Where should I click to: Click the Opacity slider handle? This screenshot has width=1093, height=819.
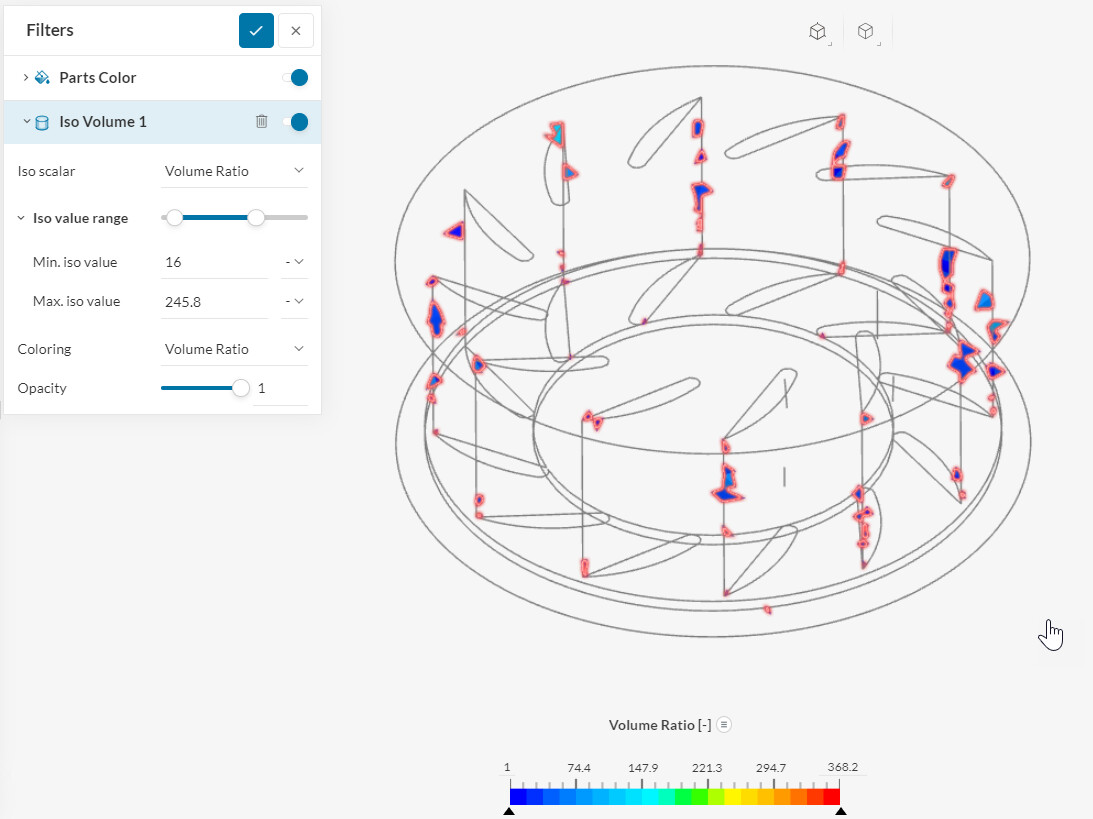pos(240,388)
